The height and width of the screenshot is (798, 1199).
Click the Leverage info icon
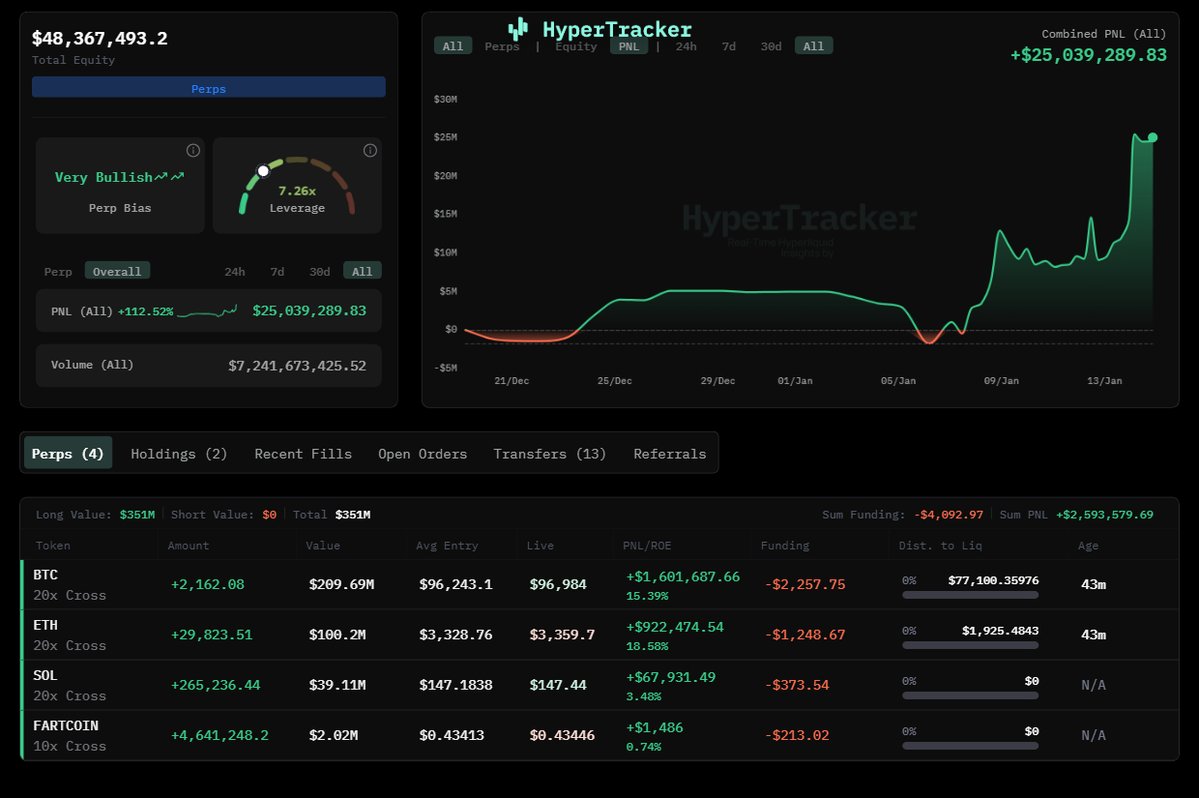pyautogui.click(x=370, y=151)
